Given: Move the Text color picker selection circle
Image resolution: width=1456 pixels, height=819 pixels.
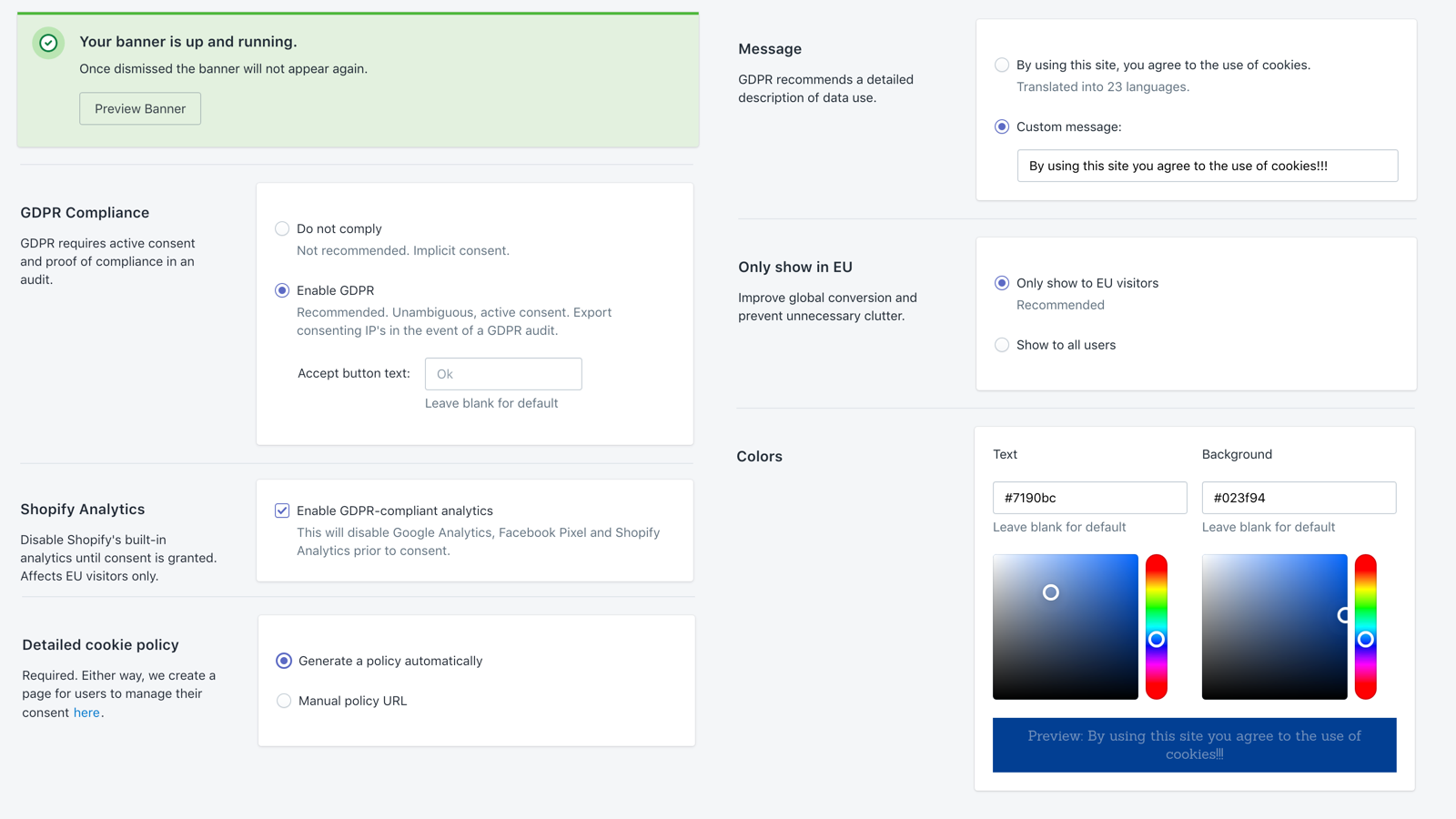Looking at the screenshot, I should tap(1051, 592).
